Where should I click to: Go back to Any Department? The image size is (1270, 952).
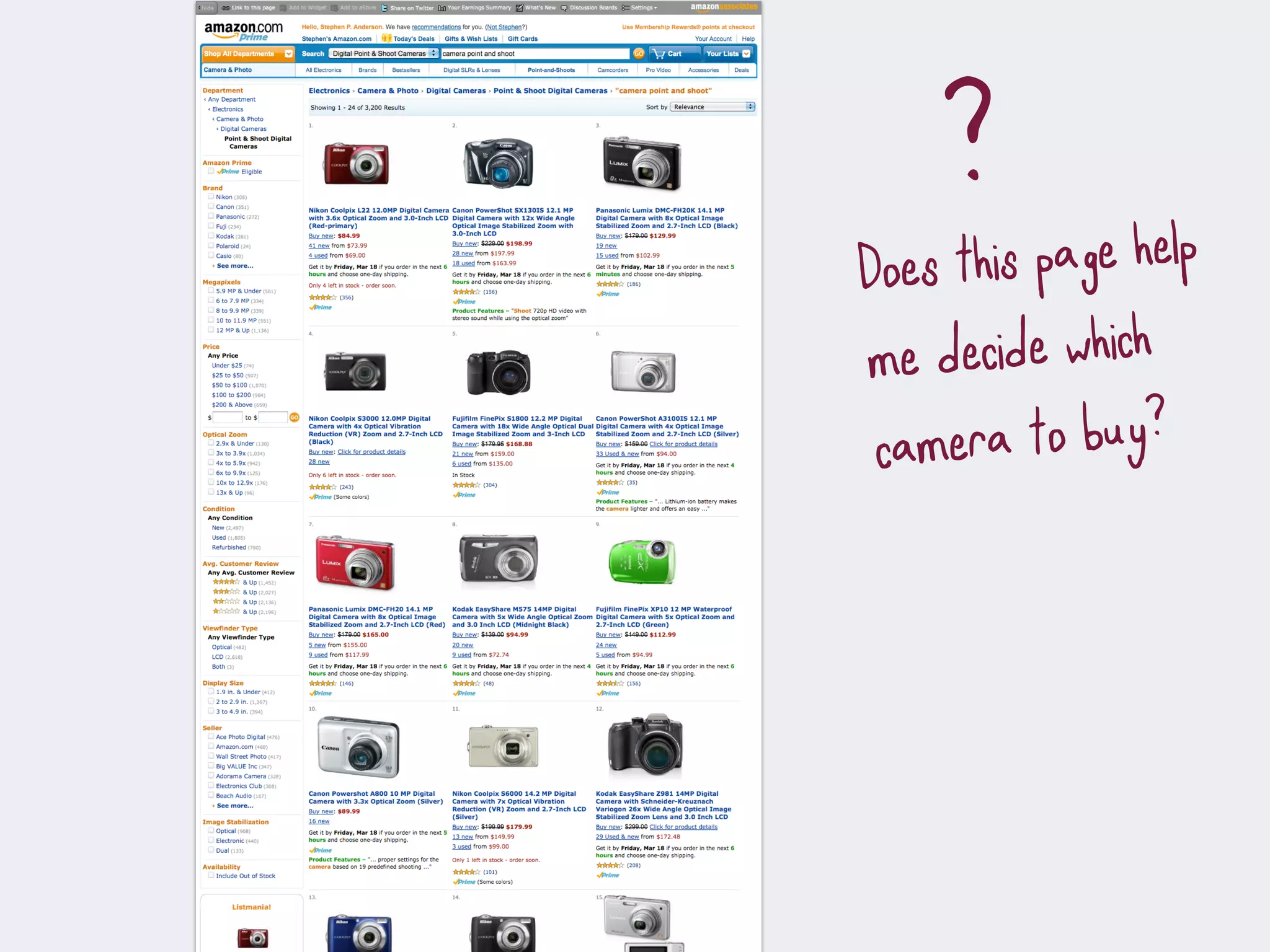tap(231, 100)
